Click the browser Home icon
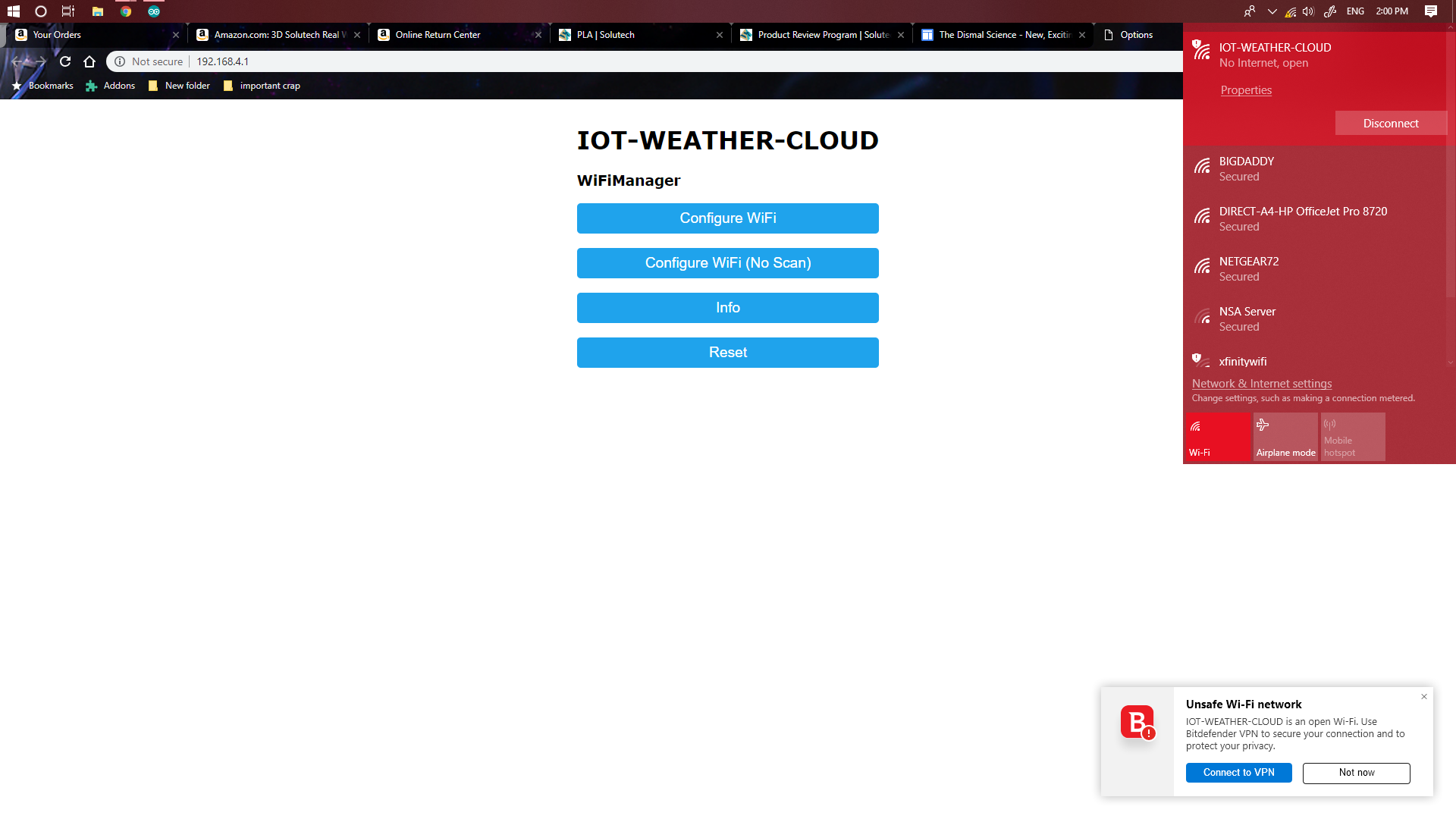The height and width of the screenshot is (819, 1456). pos(89,61)
